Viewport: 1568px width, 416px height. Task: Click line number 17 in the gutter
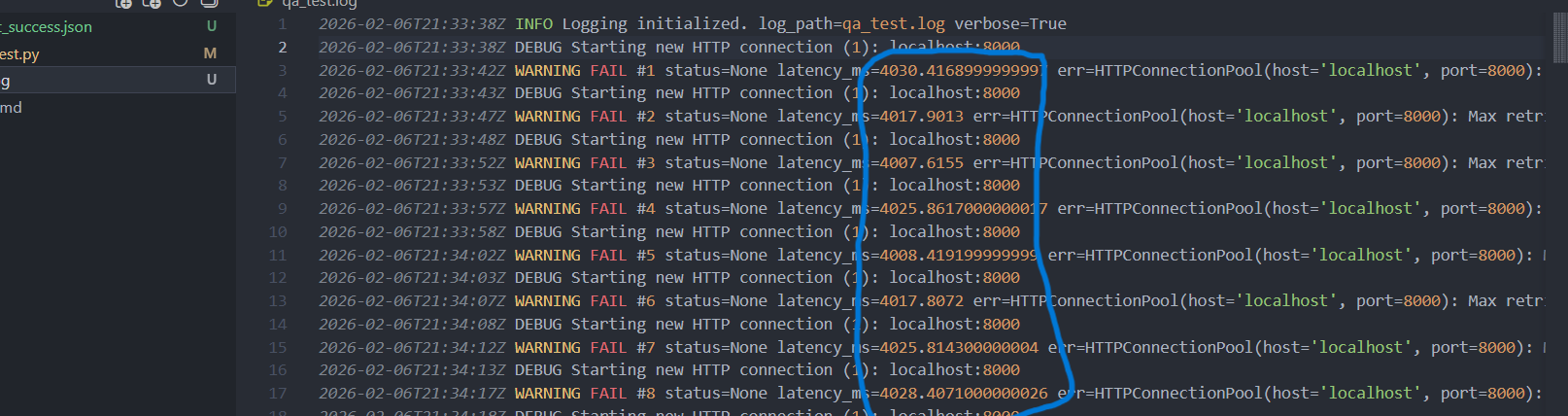click(x=278, y=393)
